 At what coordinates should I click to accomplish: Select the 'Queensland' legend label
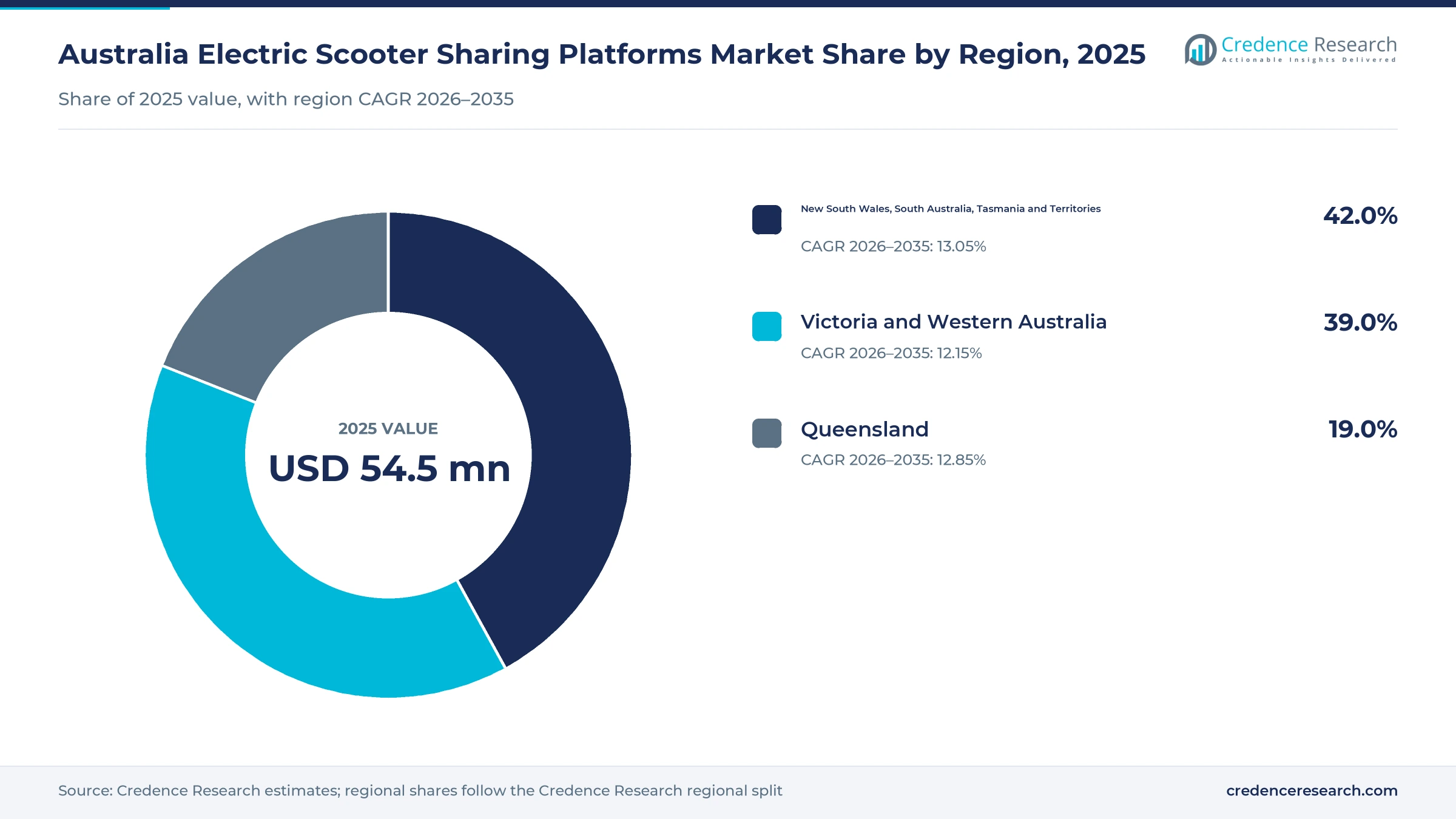pyautogui.click(x=864, y=430)
